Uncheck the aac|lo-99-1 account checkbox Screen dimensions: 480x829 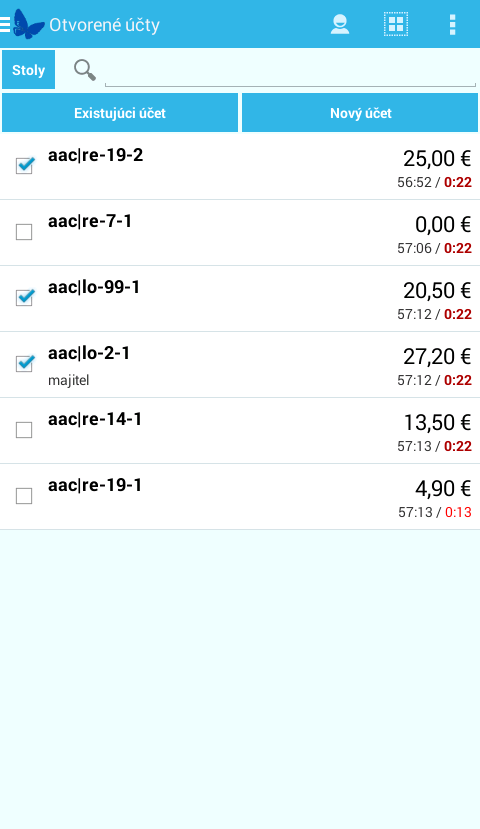tap(24, 298)
